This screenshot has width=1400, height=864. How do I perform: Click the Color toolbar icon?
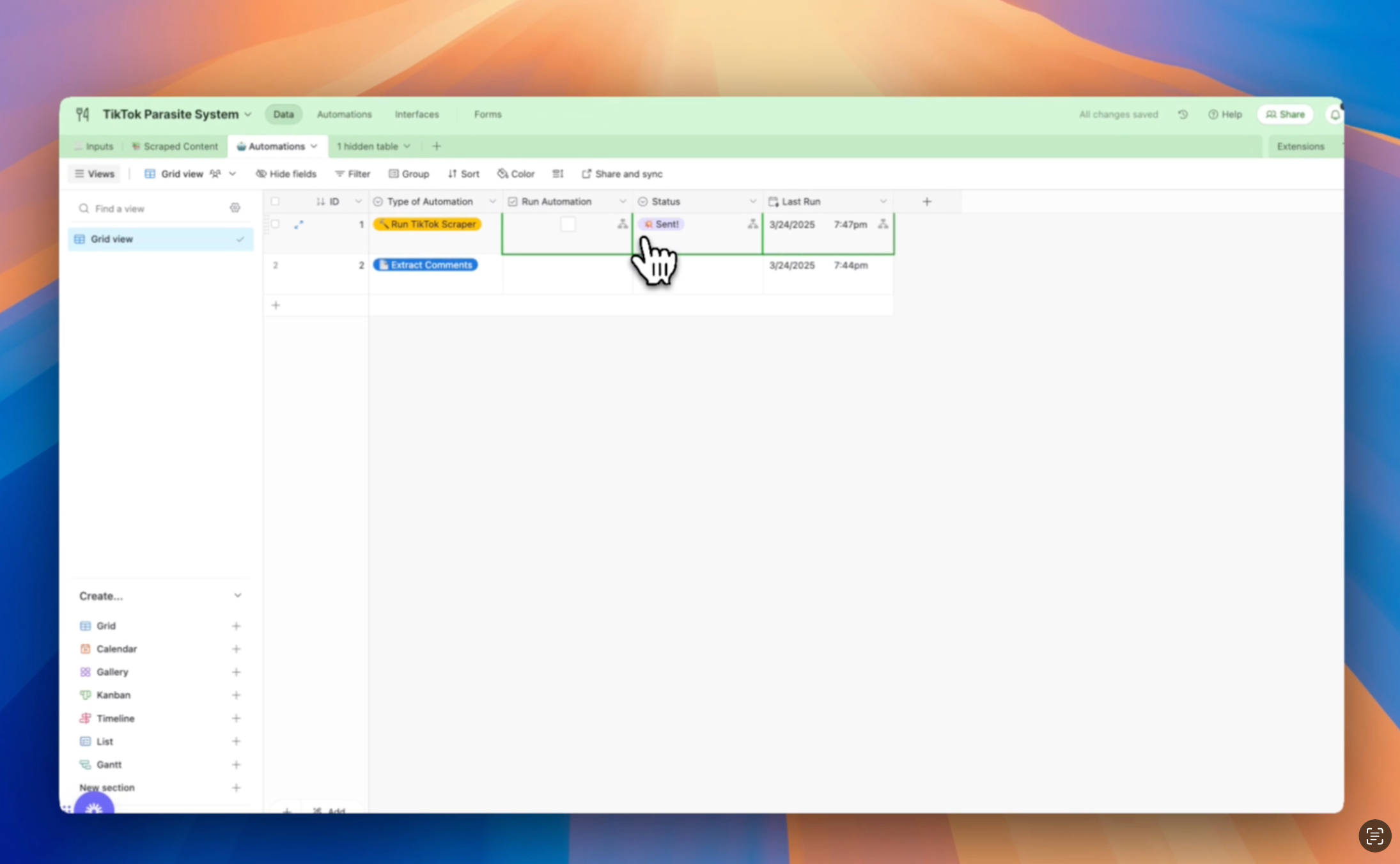516,174
